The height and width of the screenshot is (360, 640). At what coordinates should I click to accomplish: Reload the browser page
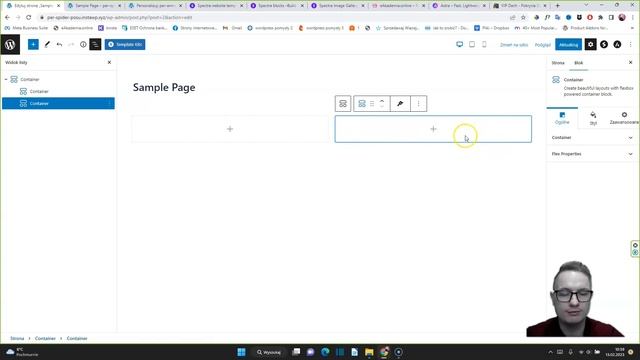(29, 18)
